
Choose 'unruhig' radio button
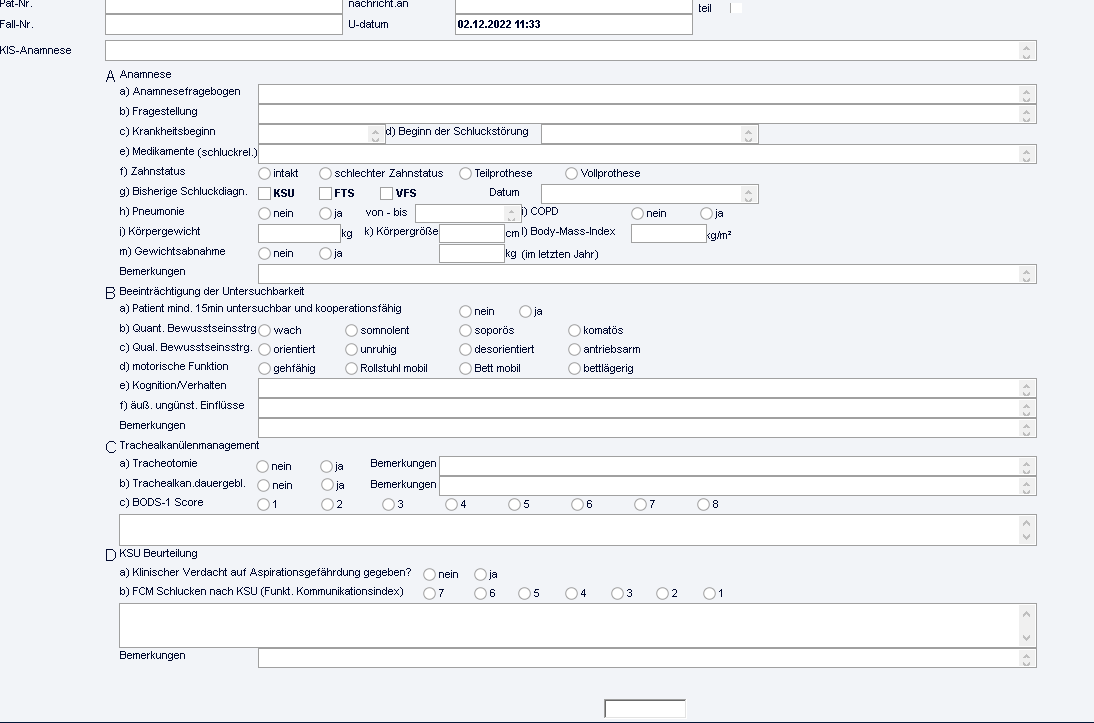[352, 349]
